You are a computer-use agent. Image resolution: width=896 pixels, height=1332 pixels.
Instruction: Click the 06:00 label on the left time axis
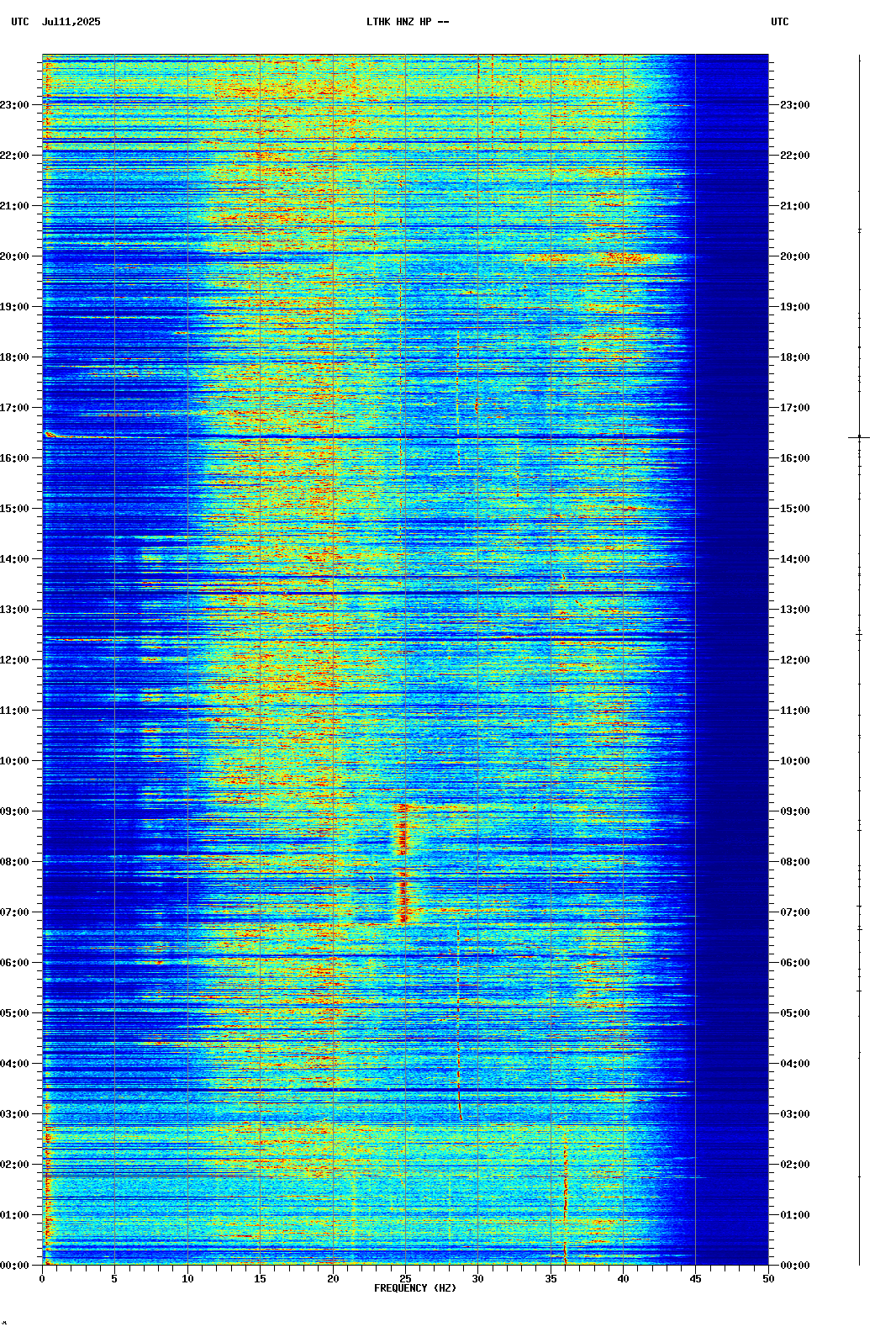14,963
